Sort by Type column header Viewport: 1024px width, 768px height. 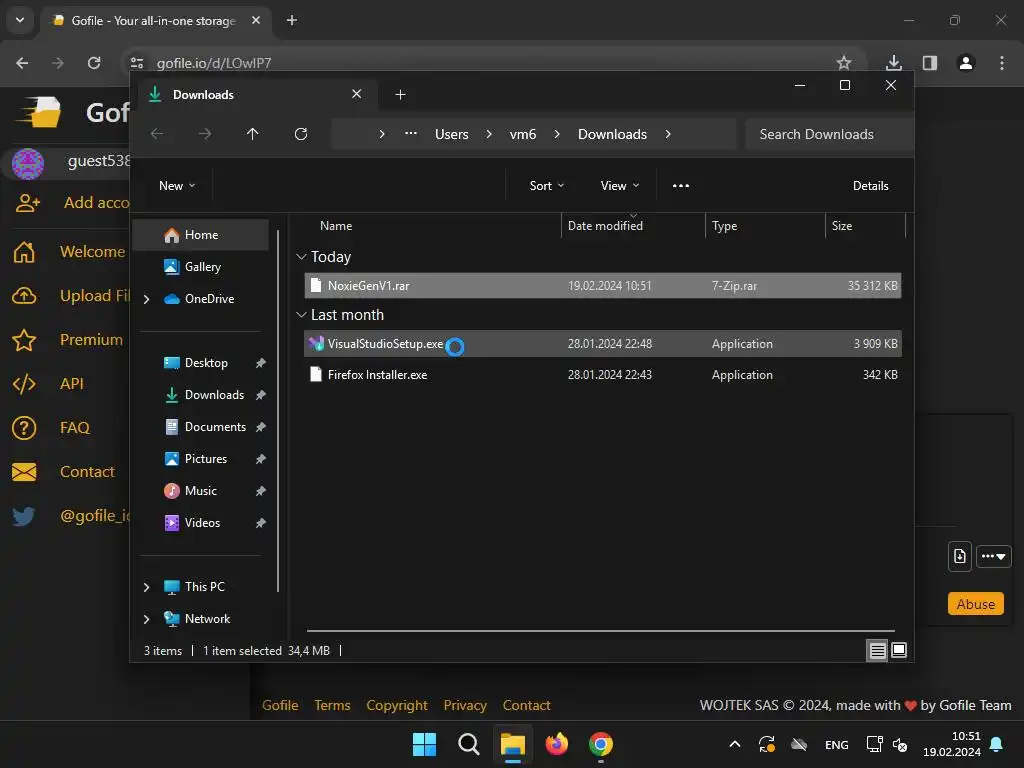pyautogui.click(x=765, y=226)
